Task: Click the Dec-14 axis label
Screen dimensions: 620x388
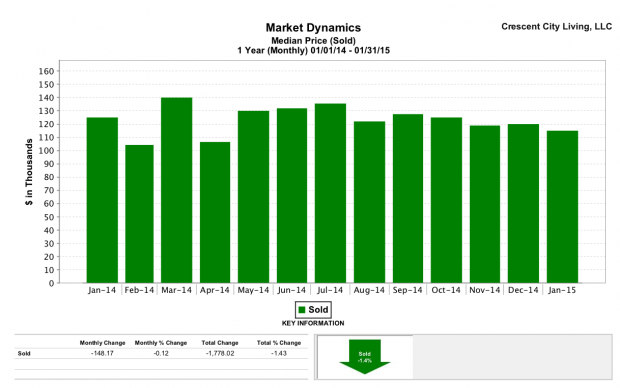Action: (x=523, y=290)
